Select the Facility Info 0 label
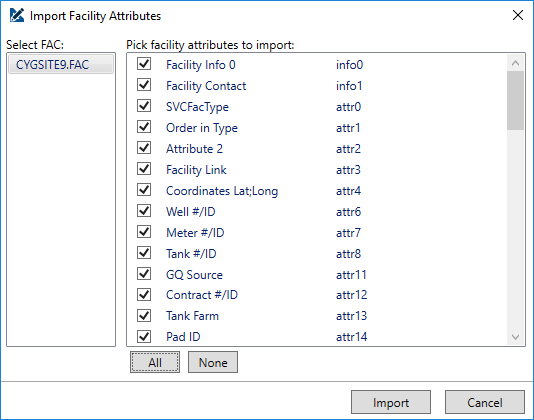The image size is (534, 420). pos(201,65)
